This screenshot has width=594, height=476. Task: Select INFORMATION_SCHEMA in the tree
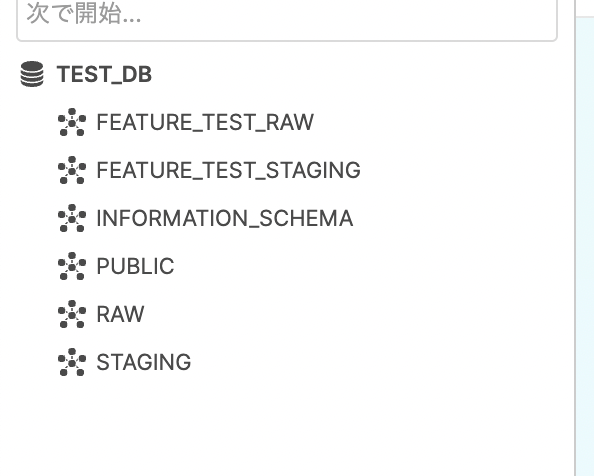point(225,218)
